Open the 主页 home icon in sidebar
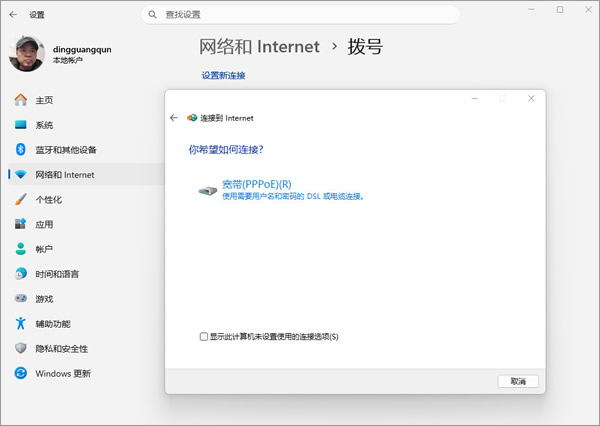The width and height of the screenshot is (600, 426). 20,100
